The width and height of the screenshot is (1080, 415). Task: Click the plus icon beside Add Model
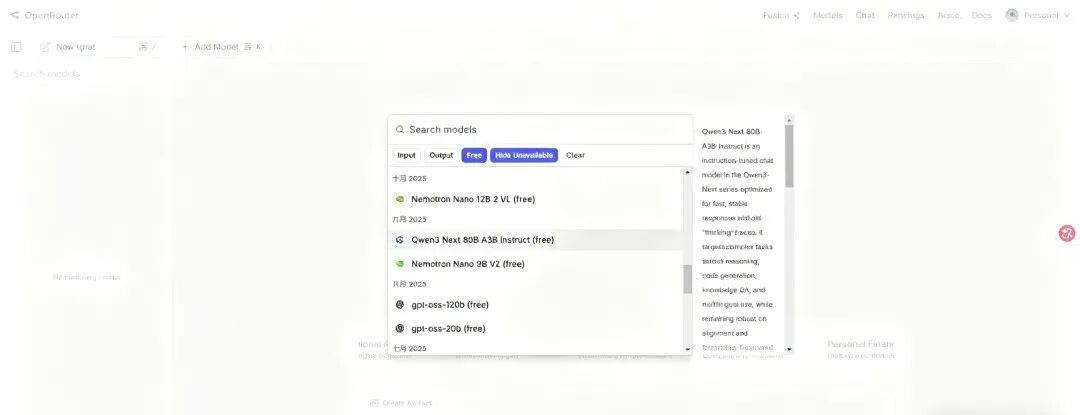[x=185, y=47]
